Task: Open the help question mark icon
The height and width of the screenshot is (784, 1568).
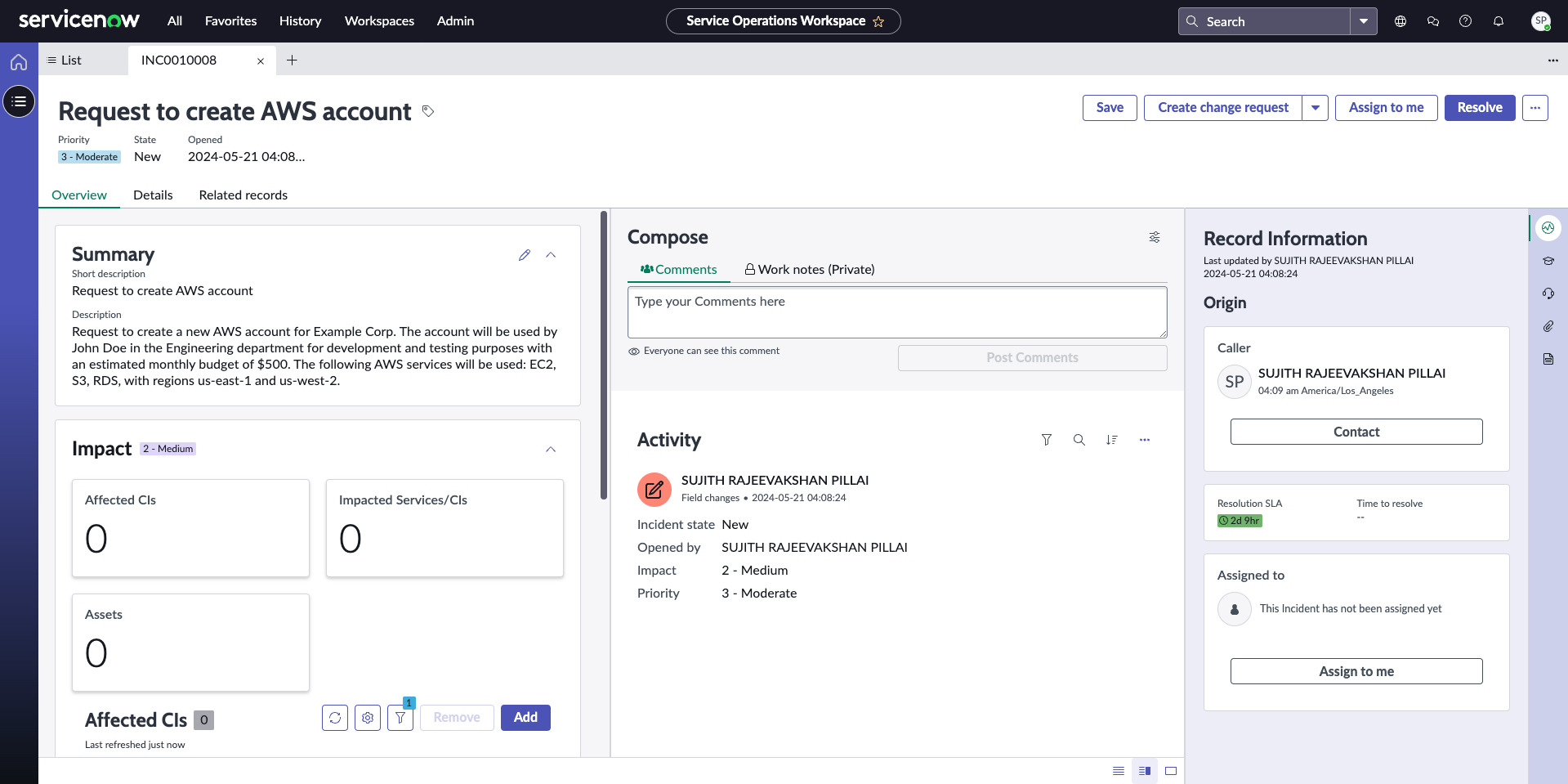Action: click(x=1466, y=21)
